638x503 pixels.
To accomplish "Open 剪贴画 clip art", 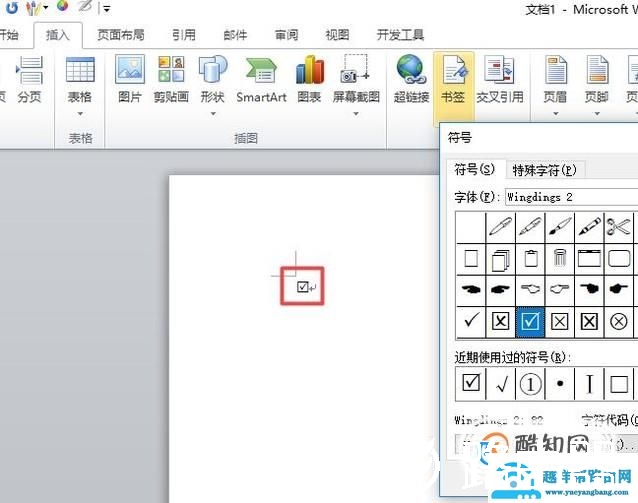I will coord(171,79).
